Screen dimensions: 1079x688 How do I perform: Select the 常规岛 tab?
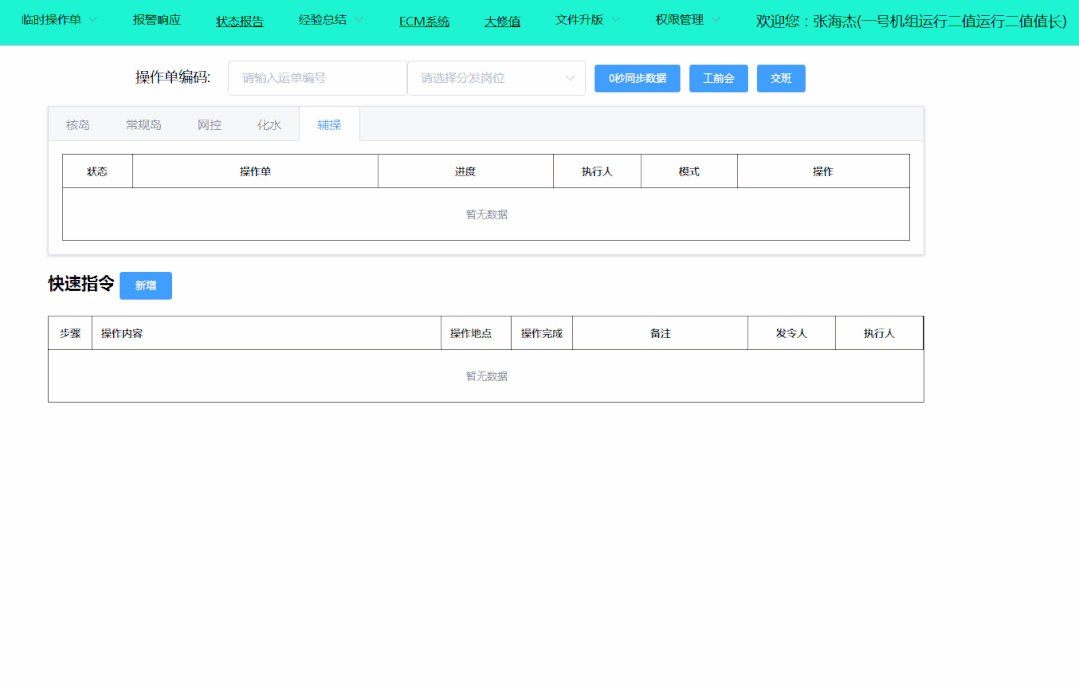point(143,125)
